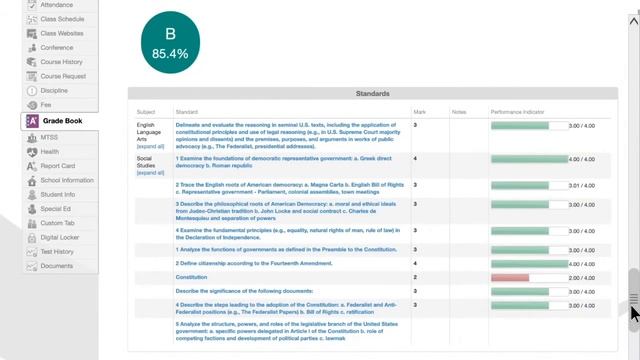Click the Performance Indicator column header
This screenshot has width=640, height=360.
click(517, 112)
